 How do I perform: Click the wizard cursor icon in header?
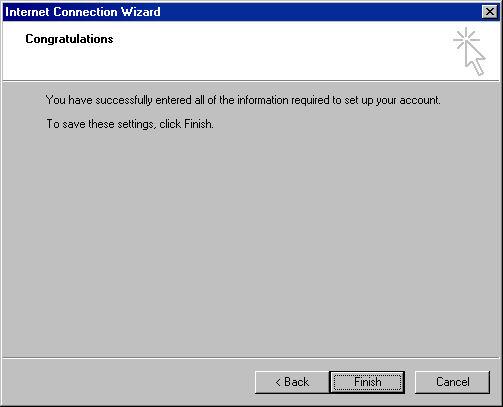470,52
